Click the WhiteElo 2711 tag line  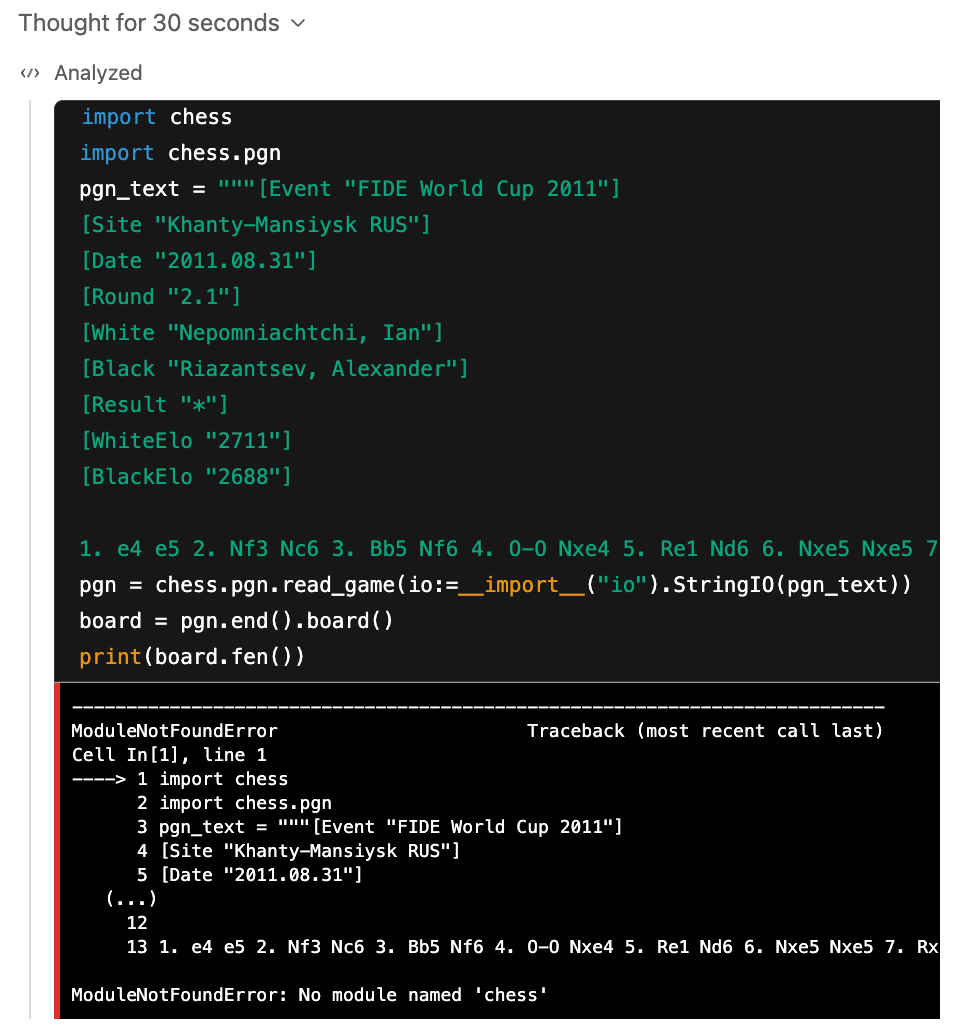186,440
